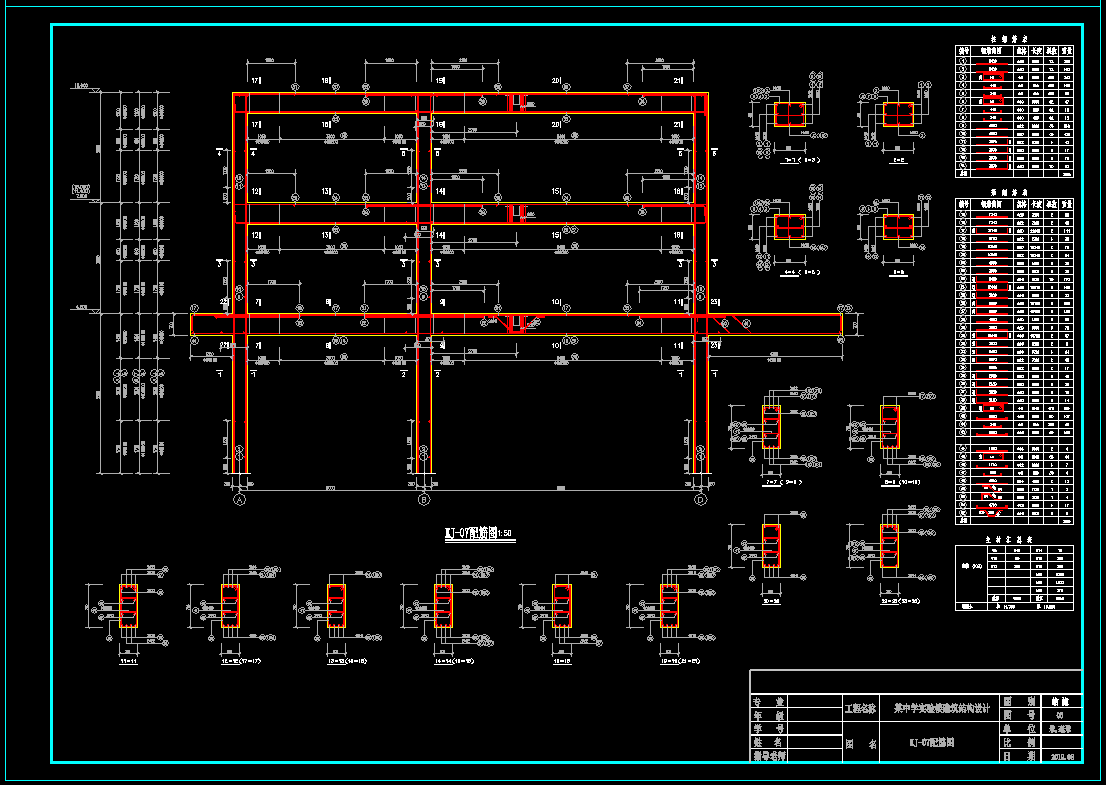Click the 工程名称 cell in title block
The height and width of the screenshot is (785, 1106).
point(860,708)
